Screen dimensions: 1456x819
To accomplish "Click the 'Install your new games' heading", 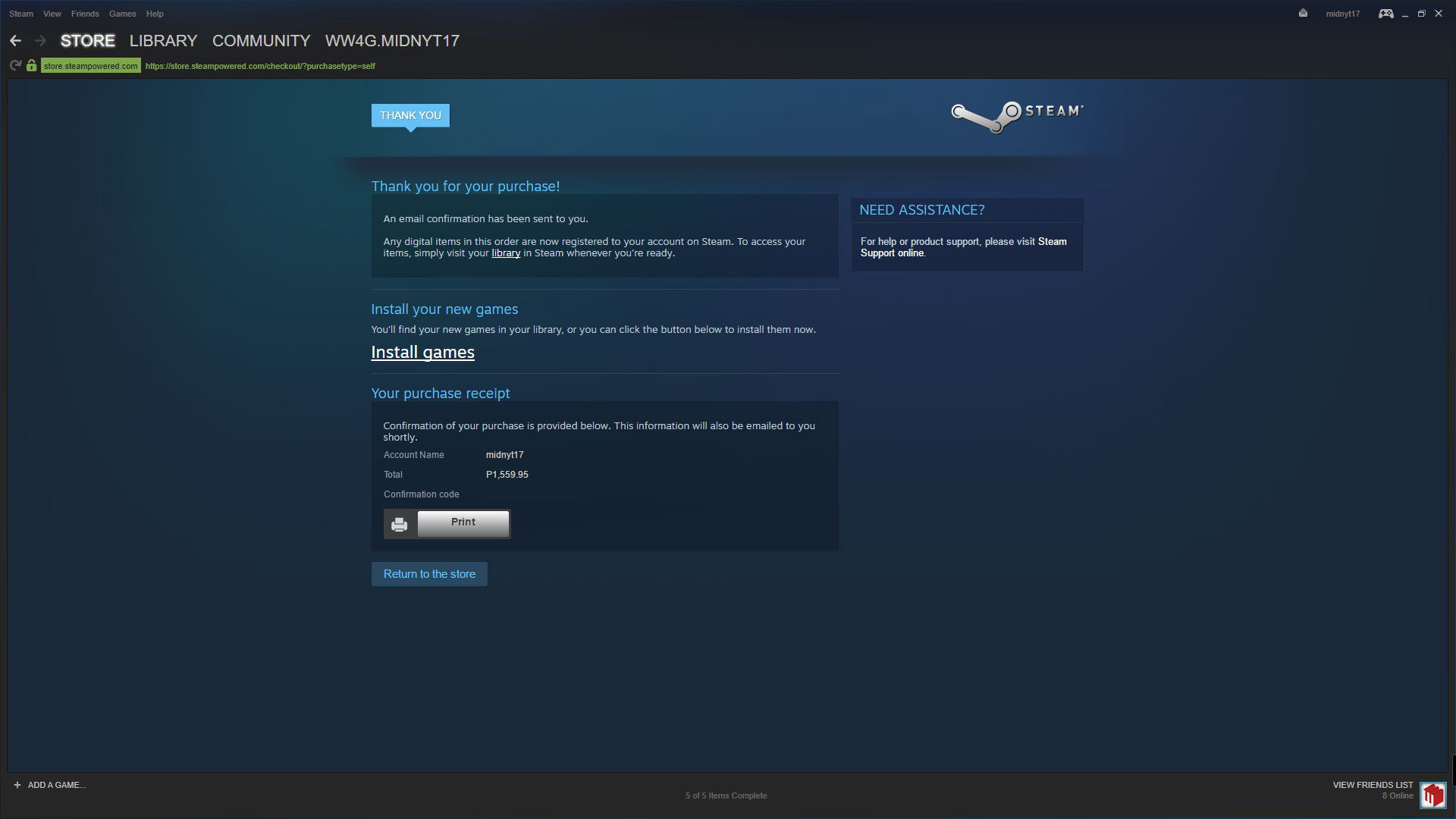I will click(444, 309).
